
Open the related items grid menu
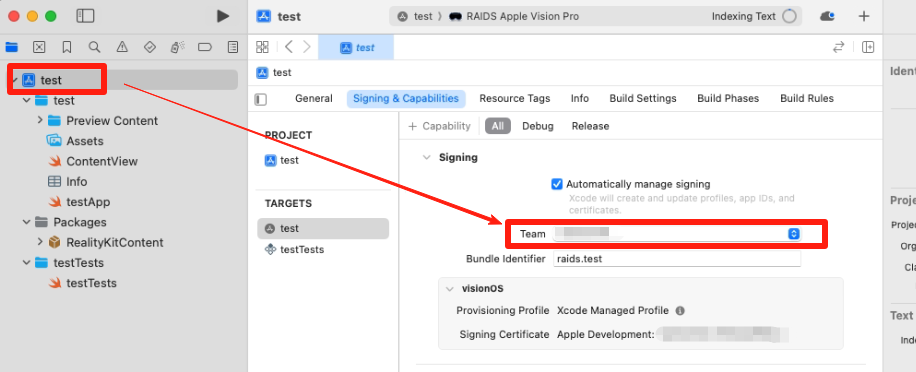(262, 47)
